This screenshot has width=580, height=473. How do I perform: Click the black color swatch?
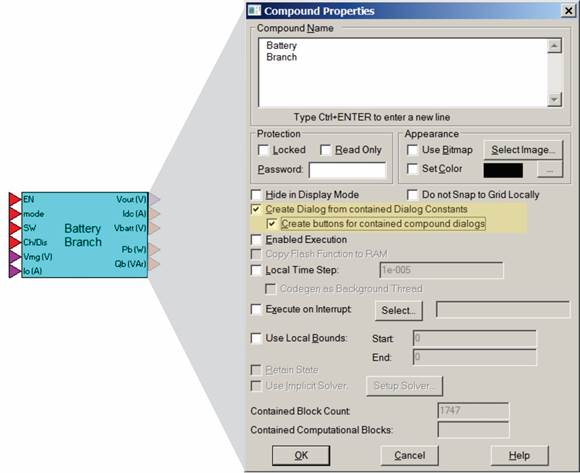point(503,170)
